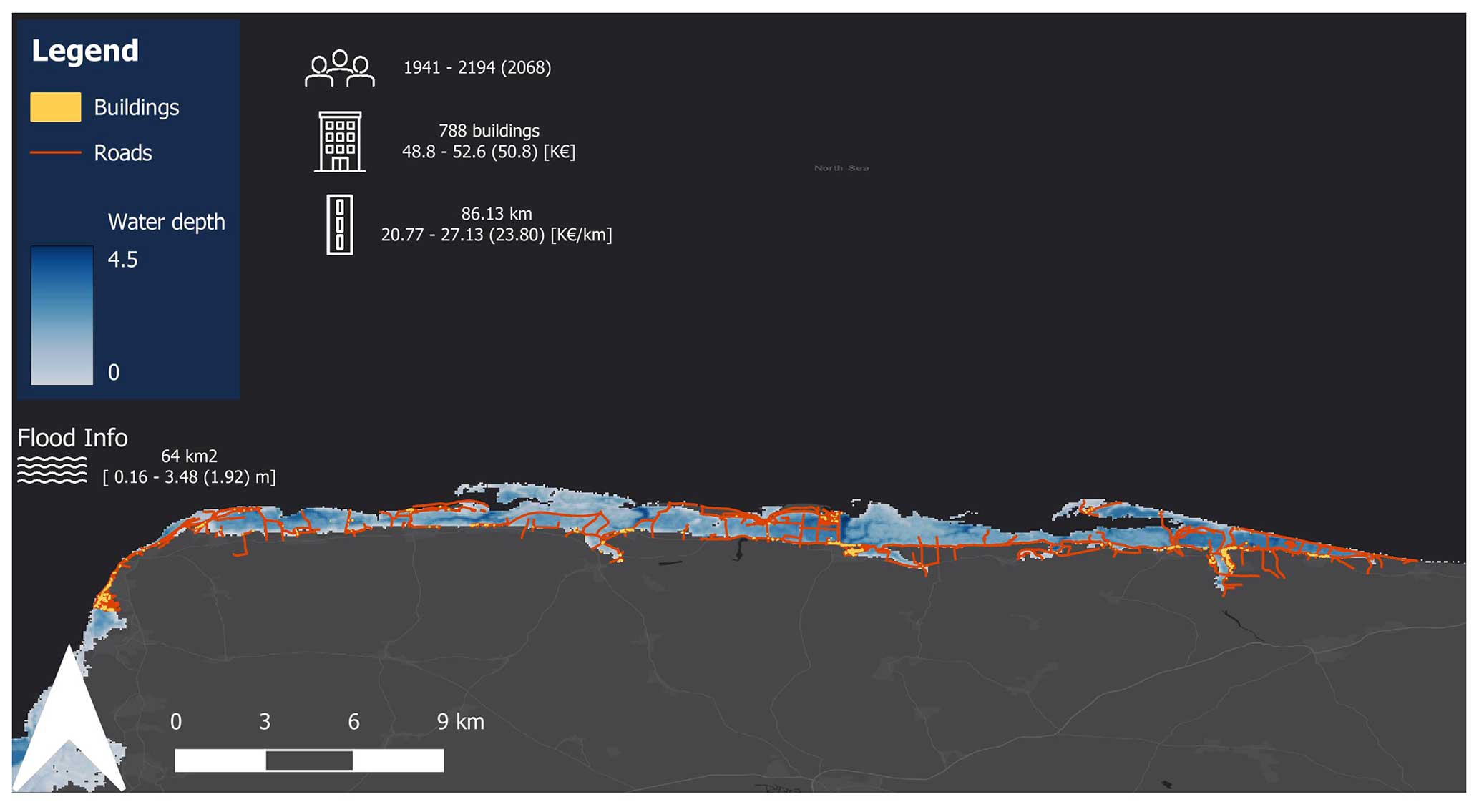Click the 86.13 km road length text
1479x812 pixels.
[x=496, y=214]
